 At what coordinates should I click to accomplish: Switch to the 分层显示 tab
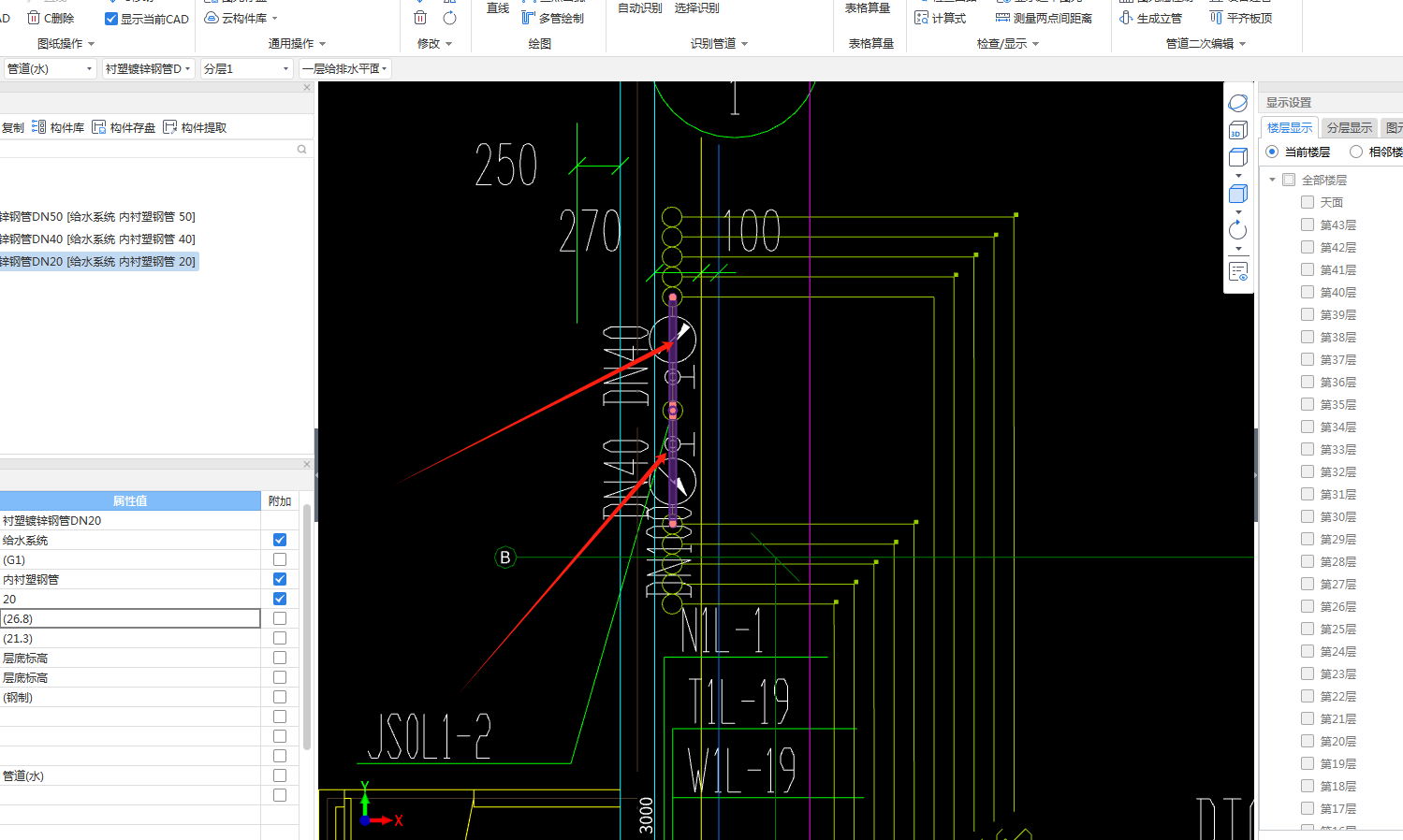1349,128
